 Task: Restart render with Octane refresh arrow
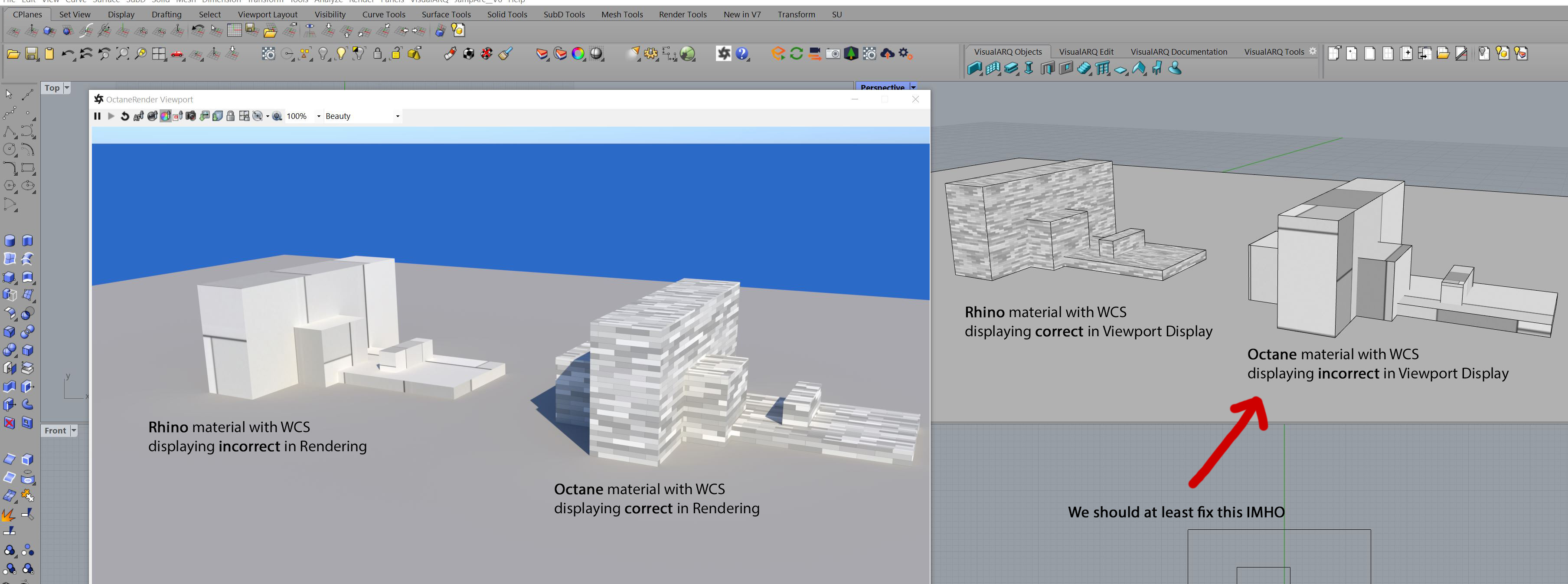125,116
